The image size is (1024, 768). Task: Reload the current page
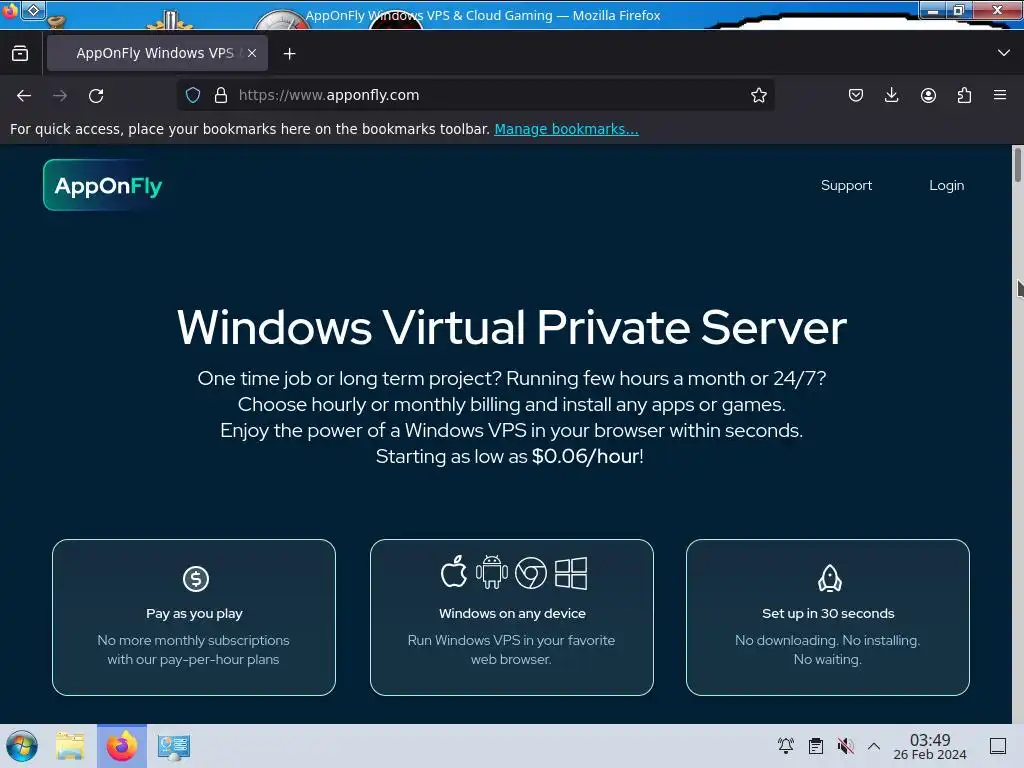pos(96,95)
